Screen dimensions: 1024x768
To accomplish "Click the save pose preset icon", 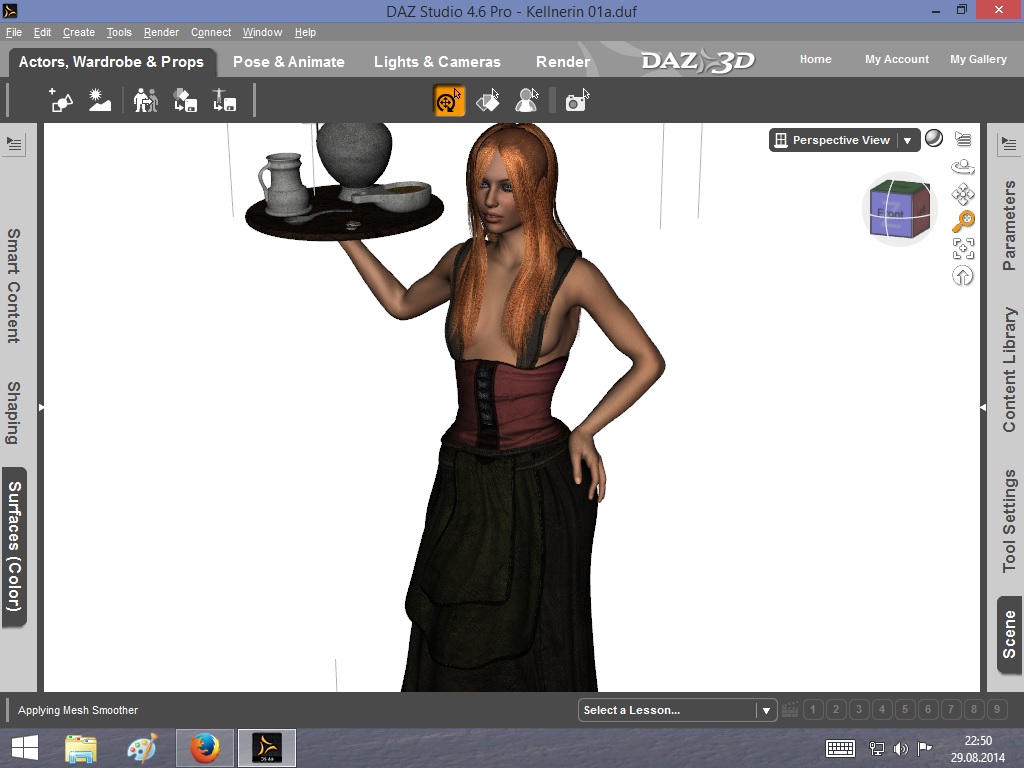I will 224,100.
